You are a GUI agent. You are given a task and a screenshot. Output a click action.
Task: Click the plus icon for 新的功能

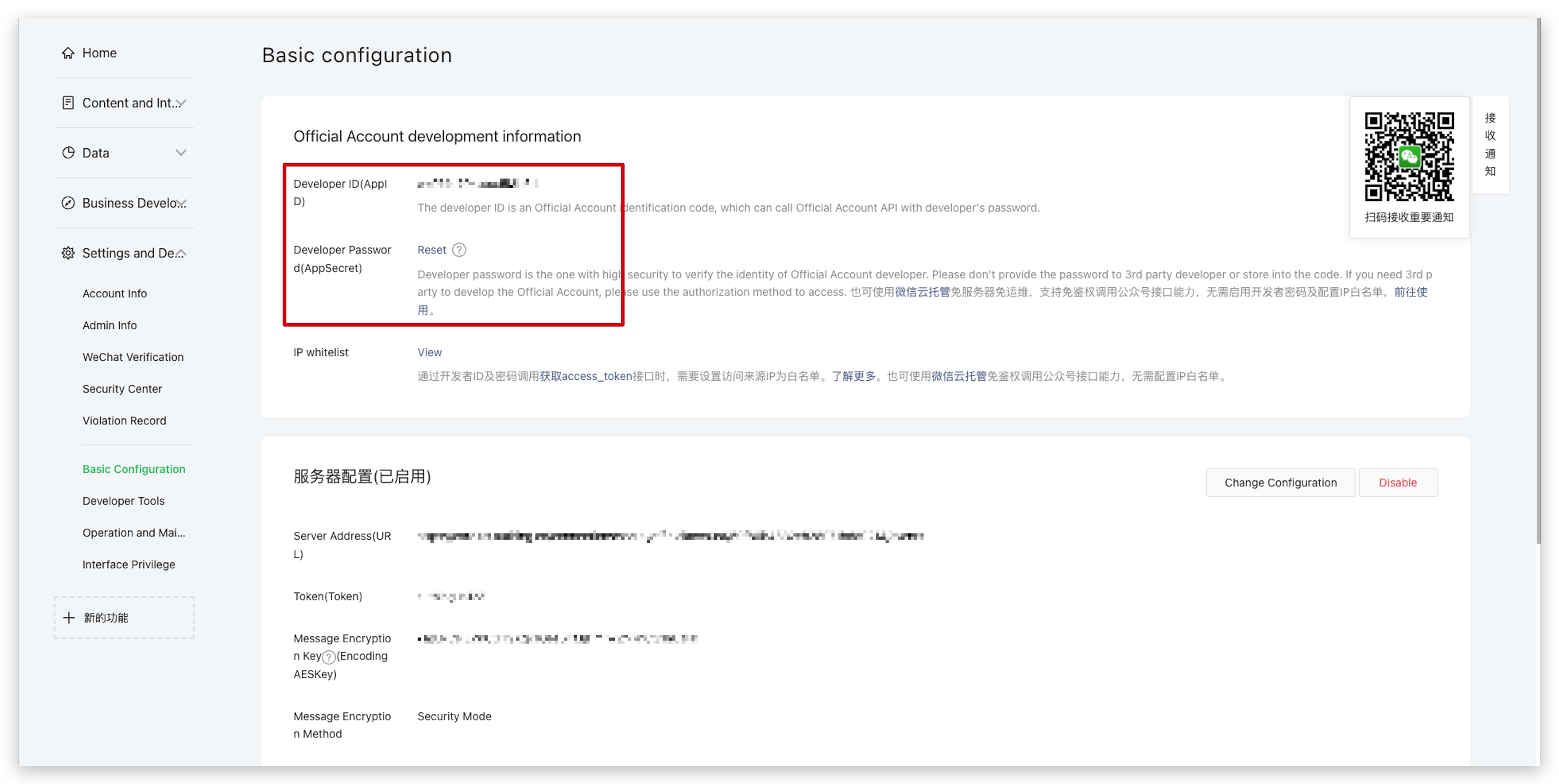point(69,618)
